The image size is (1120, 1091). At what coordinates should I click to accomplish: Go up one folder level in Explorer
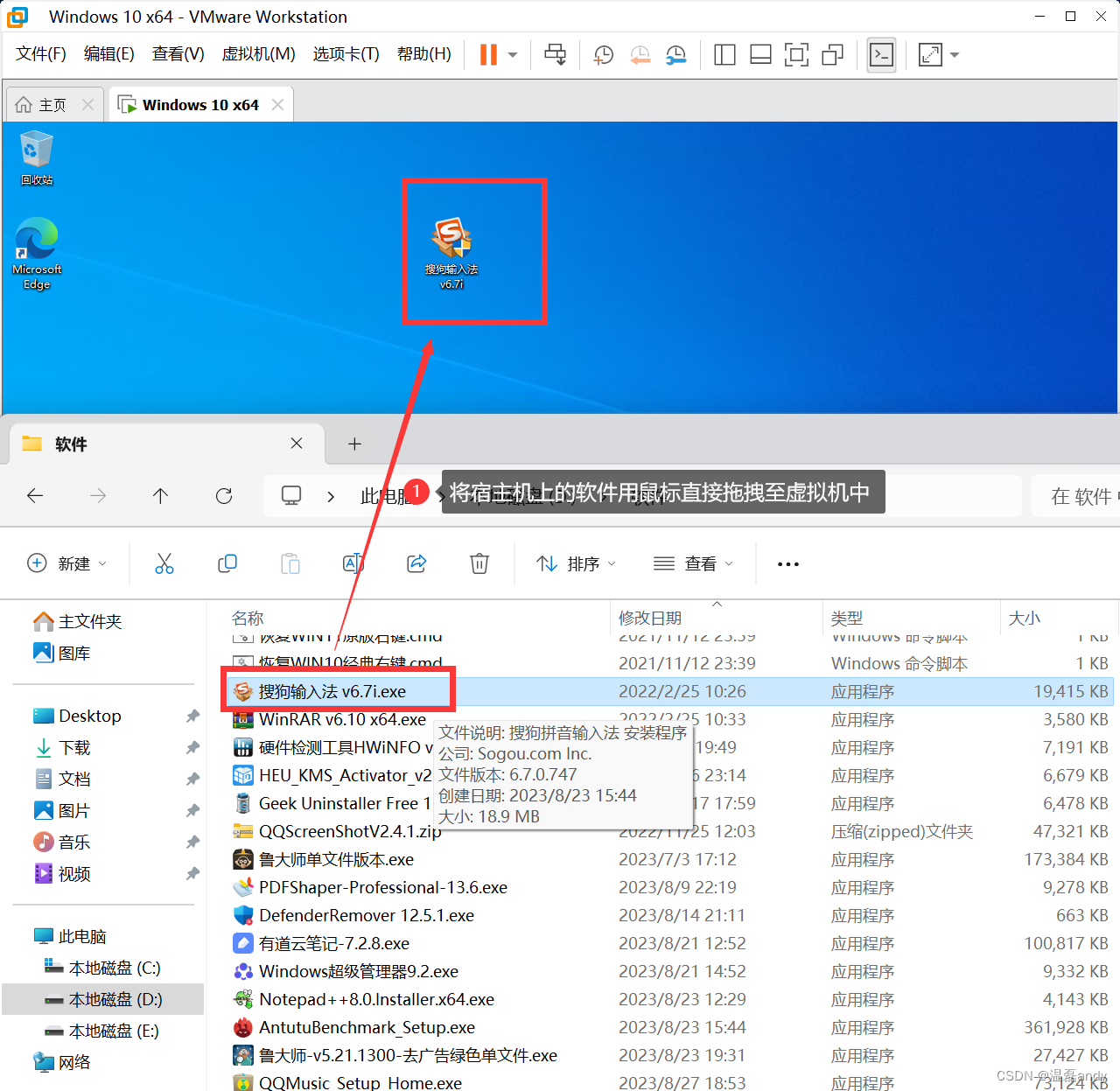[x=160, y=496]
